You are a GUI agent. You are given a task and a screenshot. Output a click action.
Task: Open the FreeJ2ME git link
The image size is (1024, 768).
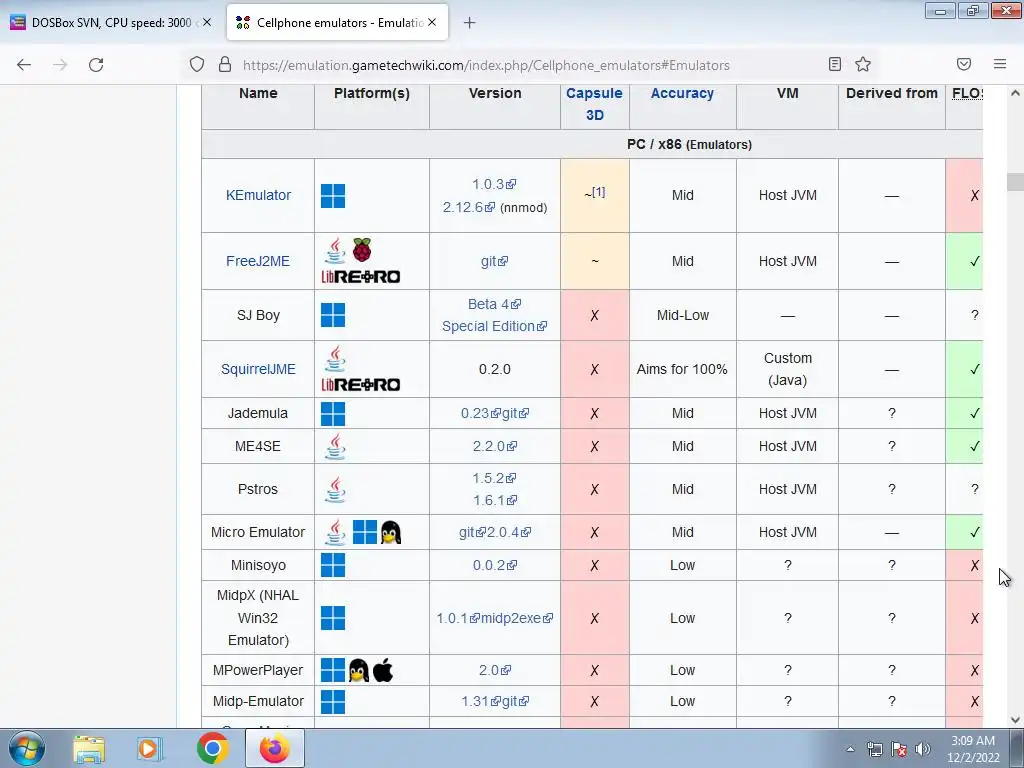(494, 261)
